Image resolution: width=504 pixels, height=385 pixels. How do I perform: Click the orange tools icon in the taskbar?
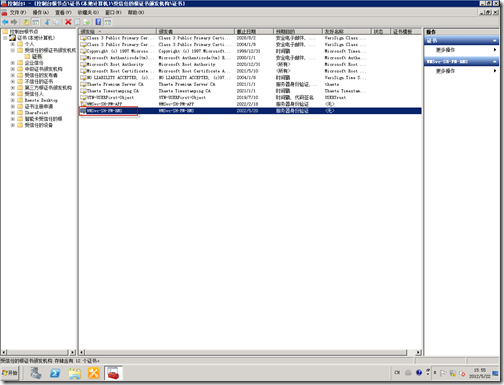(x=94, y=373)
